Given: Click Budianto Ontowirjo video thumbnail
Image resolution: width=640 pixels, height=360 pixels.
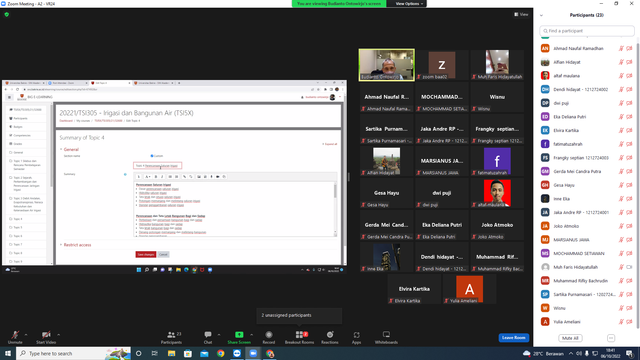Looking at the screenshot, I should point(387,65).
